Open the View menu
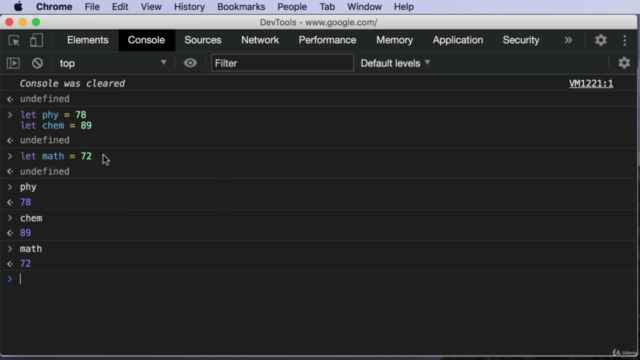The image size is (640, 360). pos(151,7)
